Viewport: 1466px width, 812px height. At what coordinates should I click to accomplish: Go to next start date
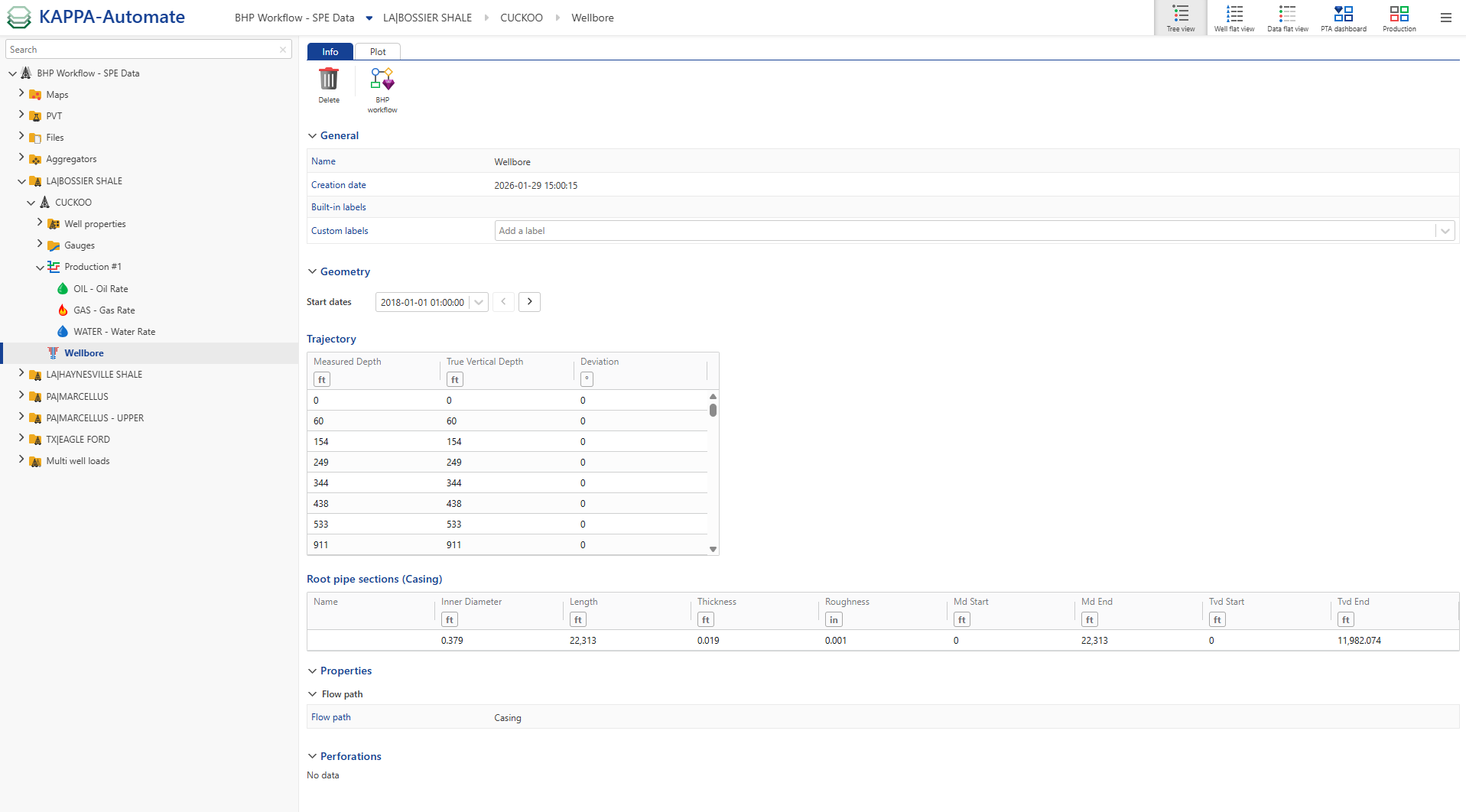coord(529,302)
